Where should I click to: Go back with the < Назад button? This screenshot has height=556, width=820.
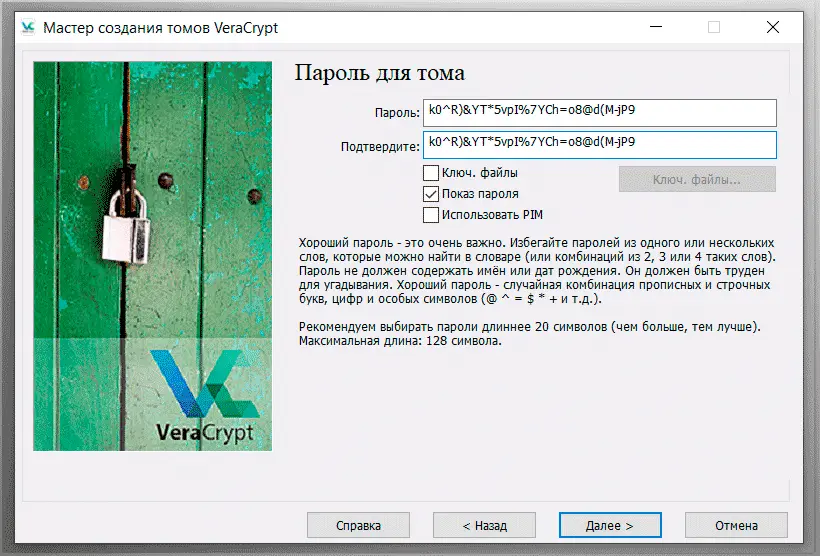click(x=484, y=525)
